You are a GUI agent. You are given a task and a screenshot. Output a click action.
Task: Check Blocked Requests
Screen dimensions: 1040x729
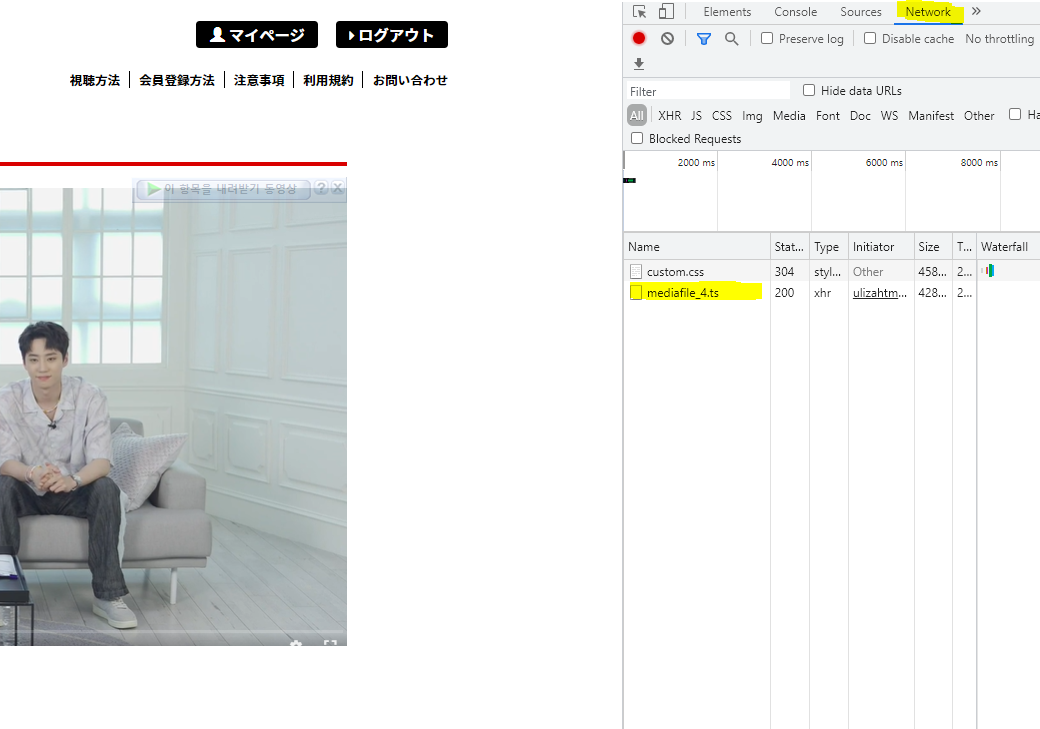pos(637,138)
